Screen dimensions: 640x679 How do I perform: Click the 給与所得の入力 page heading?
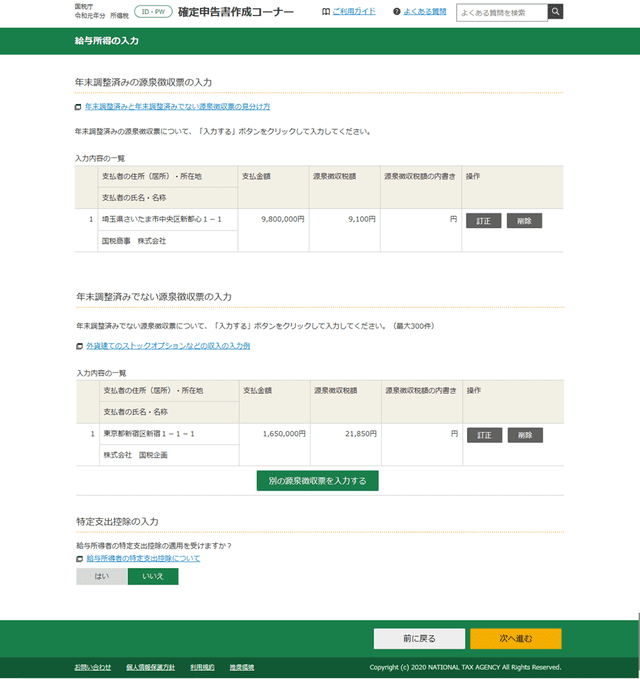[x=107, y=41]
